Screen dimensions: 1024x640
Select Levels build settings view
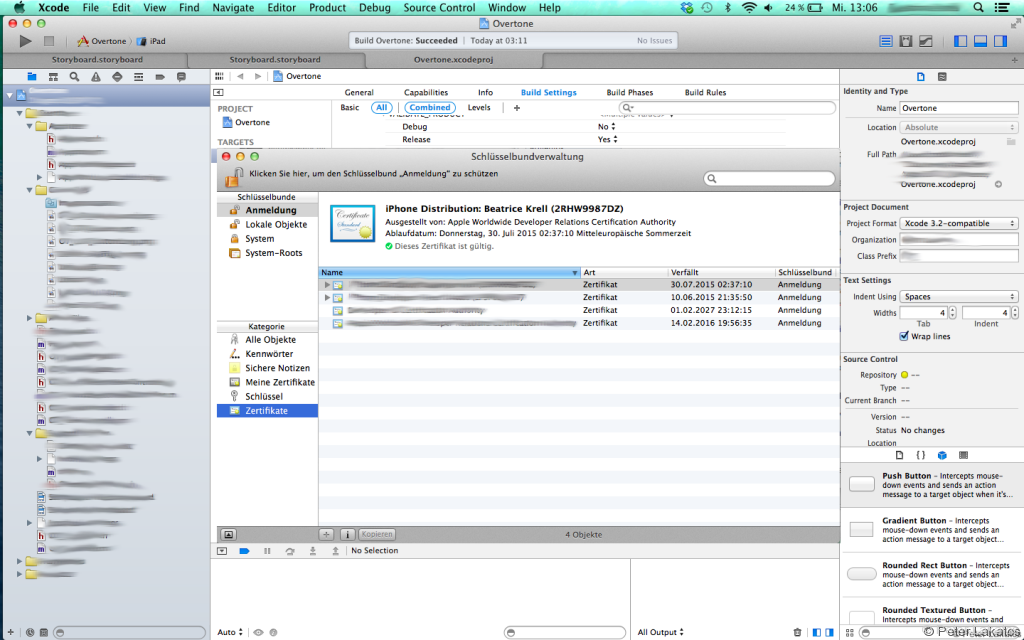tap(479, 108)
